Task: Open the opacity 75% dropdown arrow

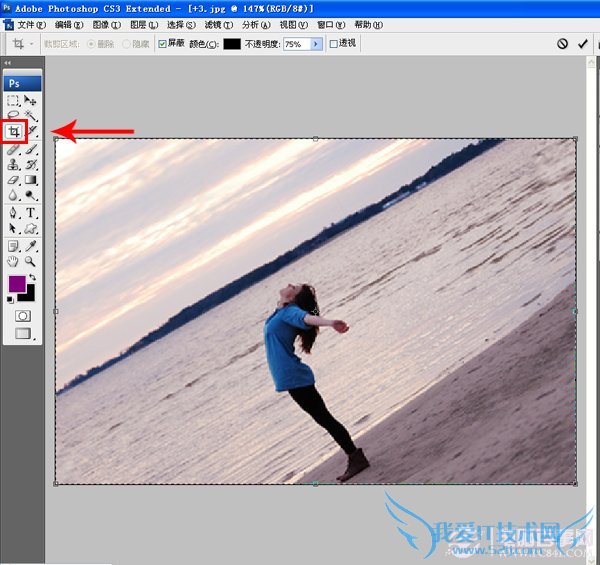Action: tap(317, 44)
